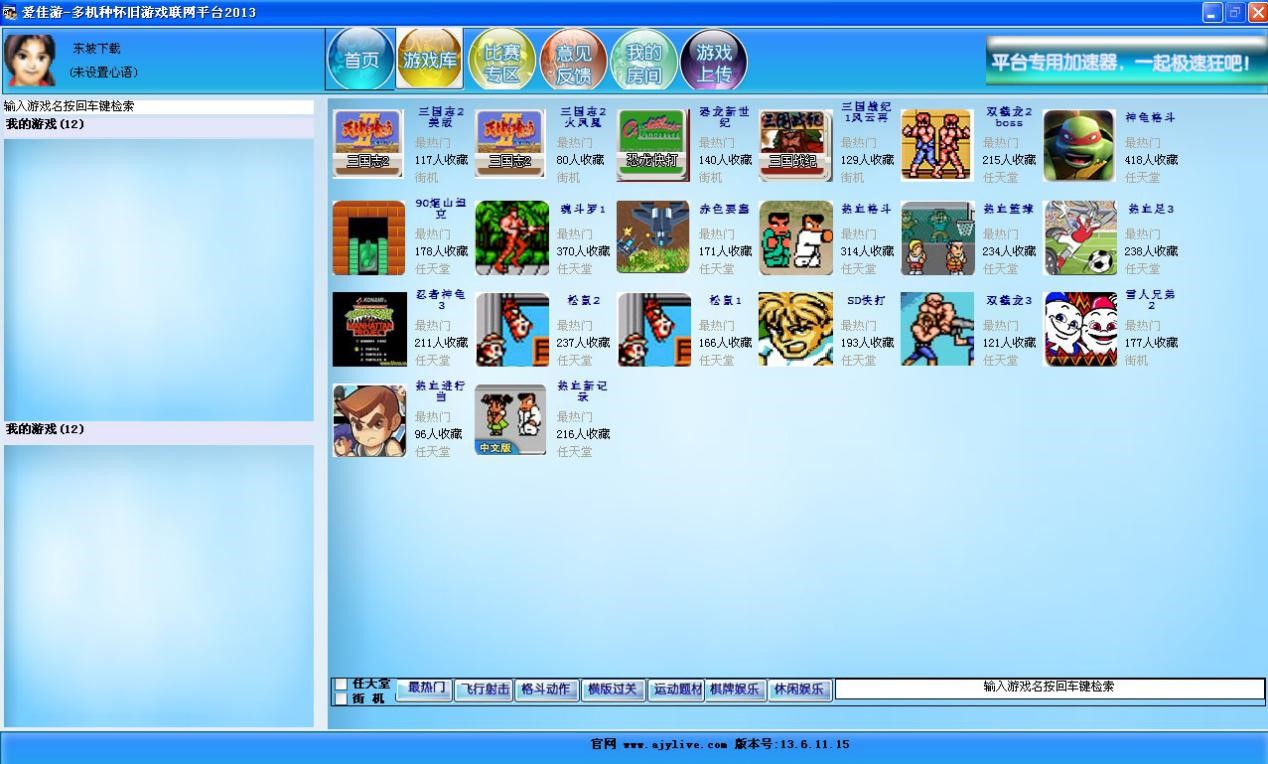Open the 我的房间 my room bubble
The width and height of the screenshot is (1268, 764).
644,60
